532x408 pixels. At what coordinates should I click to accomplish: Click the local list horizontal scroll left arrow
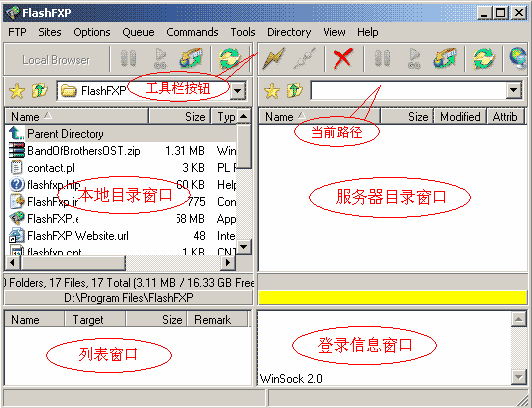click(x=13, y=263)
